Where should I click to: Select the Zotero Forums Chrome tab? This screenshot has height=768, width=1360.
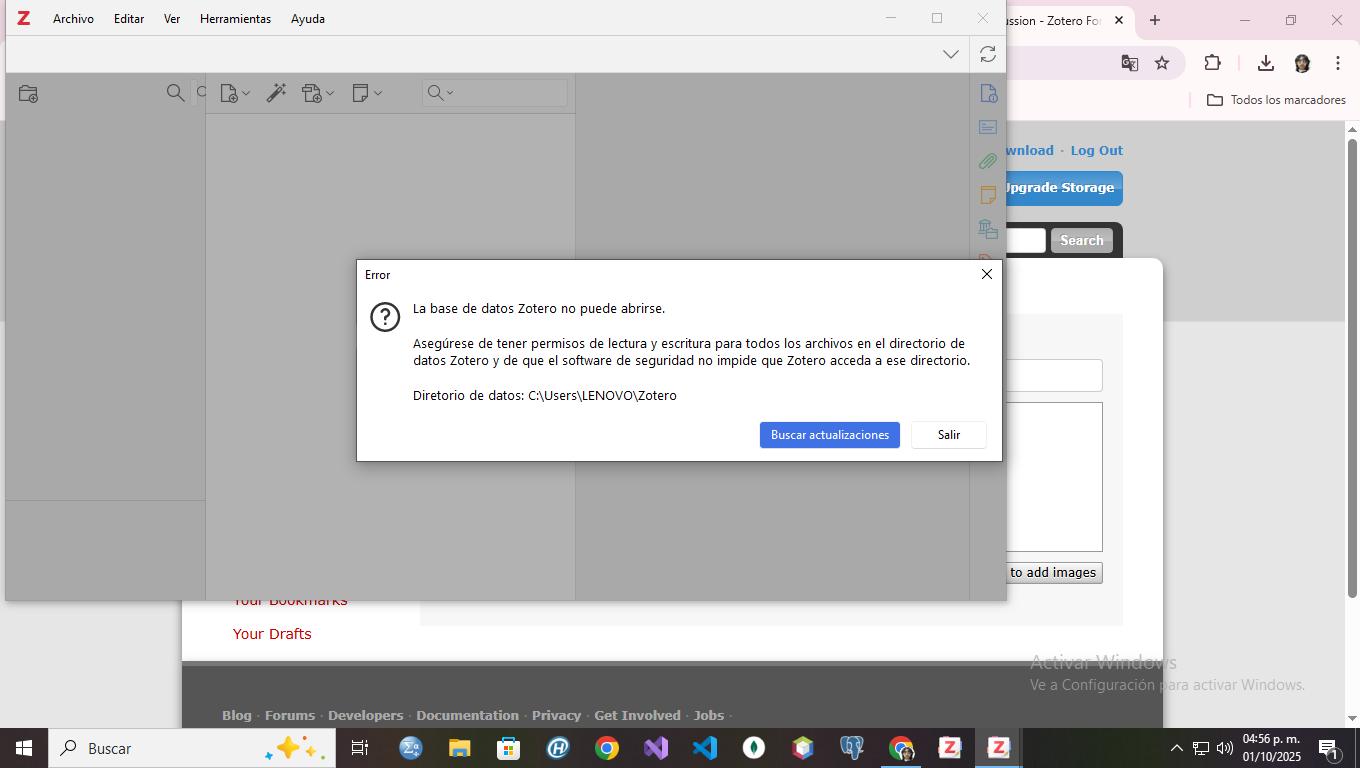1054,20
